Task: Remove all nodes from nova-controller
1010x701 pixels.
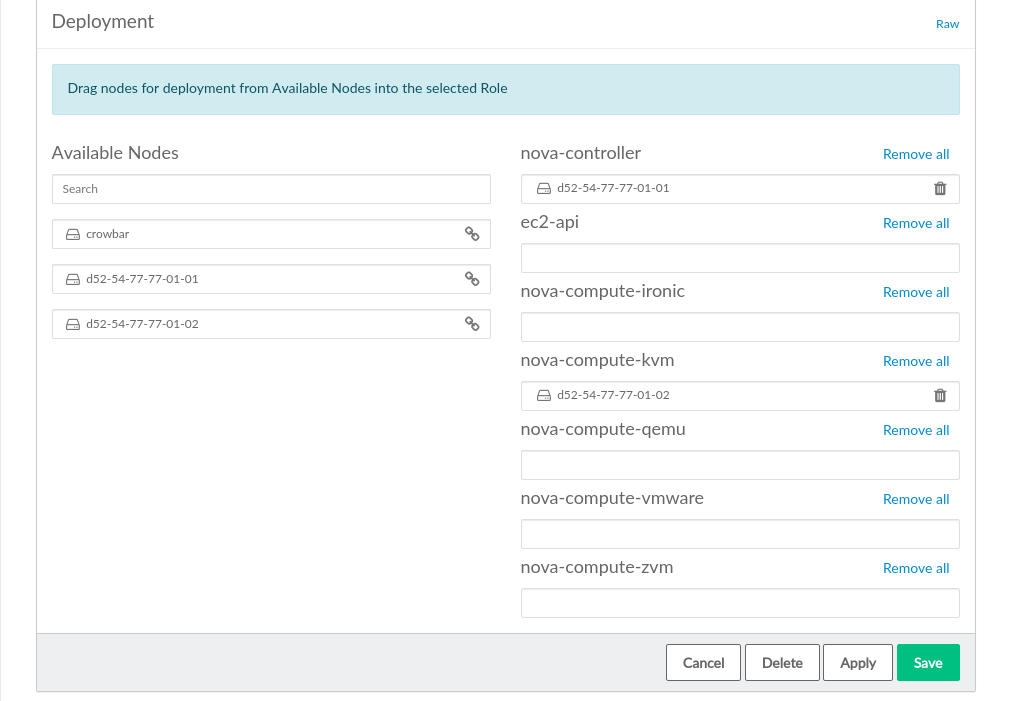Action: pyautogui.click(x=916, y=154)
